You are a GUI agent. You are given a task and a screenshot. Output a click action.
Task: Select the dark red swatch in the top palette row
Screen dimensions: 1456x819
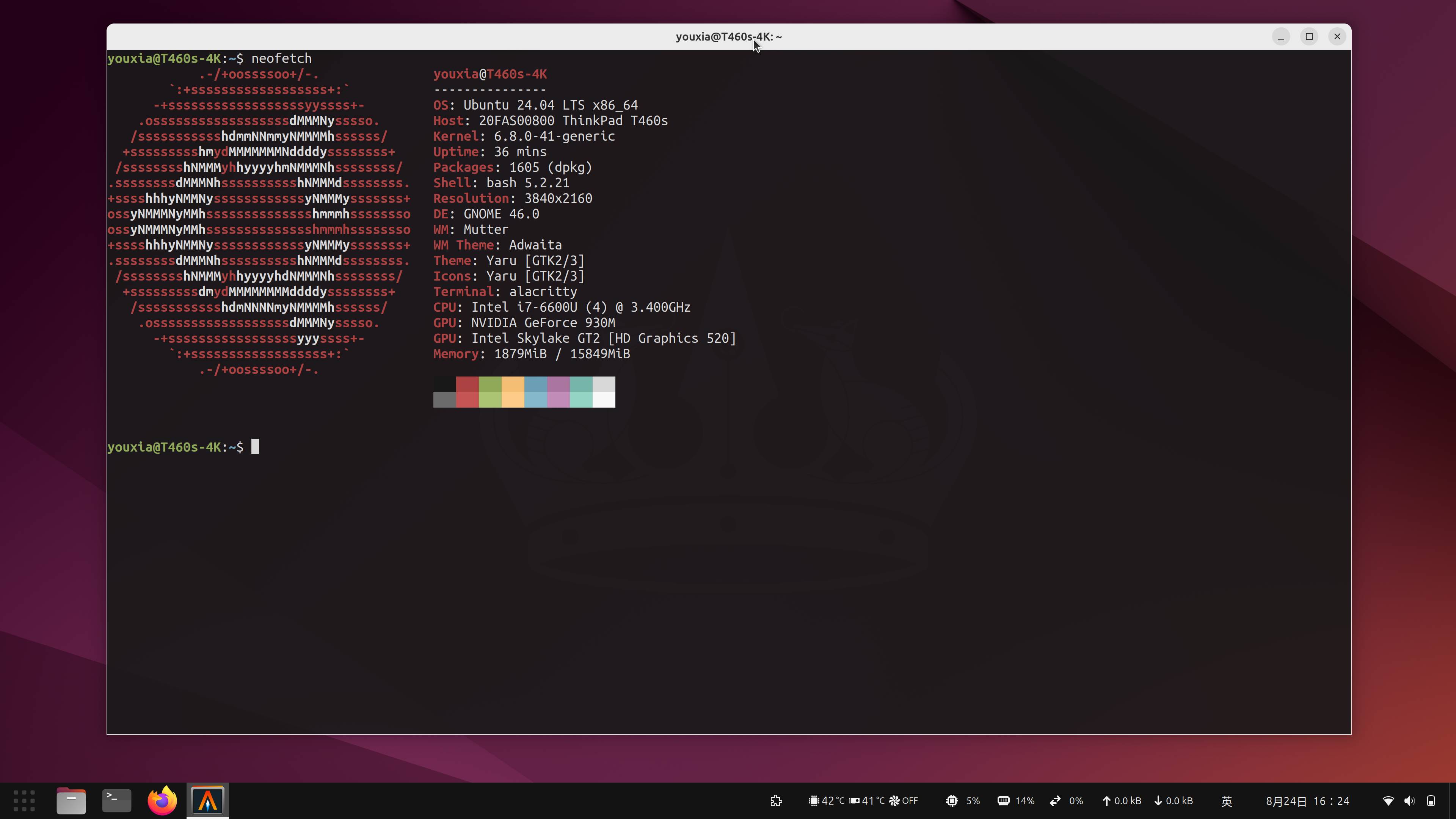pos(468,384)
